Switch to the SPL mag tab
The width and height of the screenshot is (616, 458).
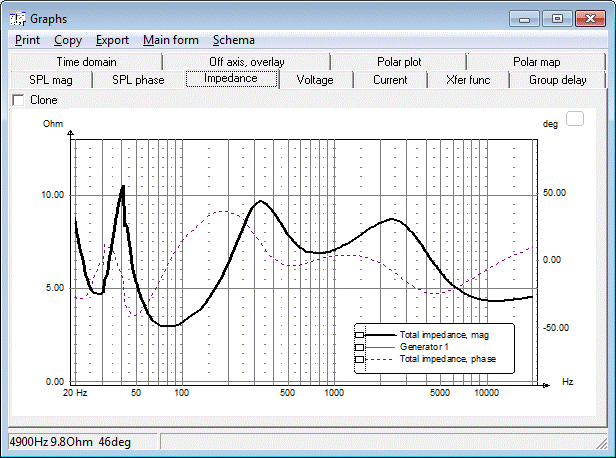(51, 80)
